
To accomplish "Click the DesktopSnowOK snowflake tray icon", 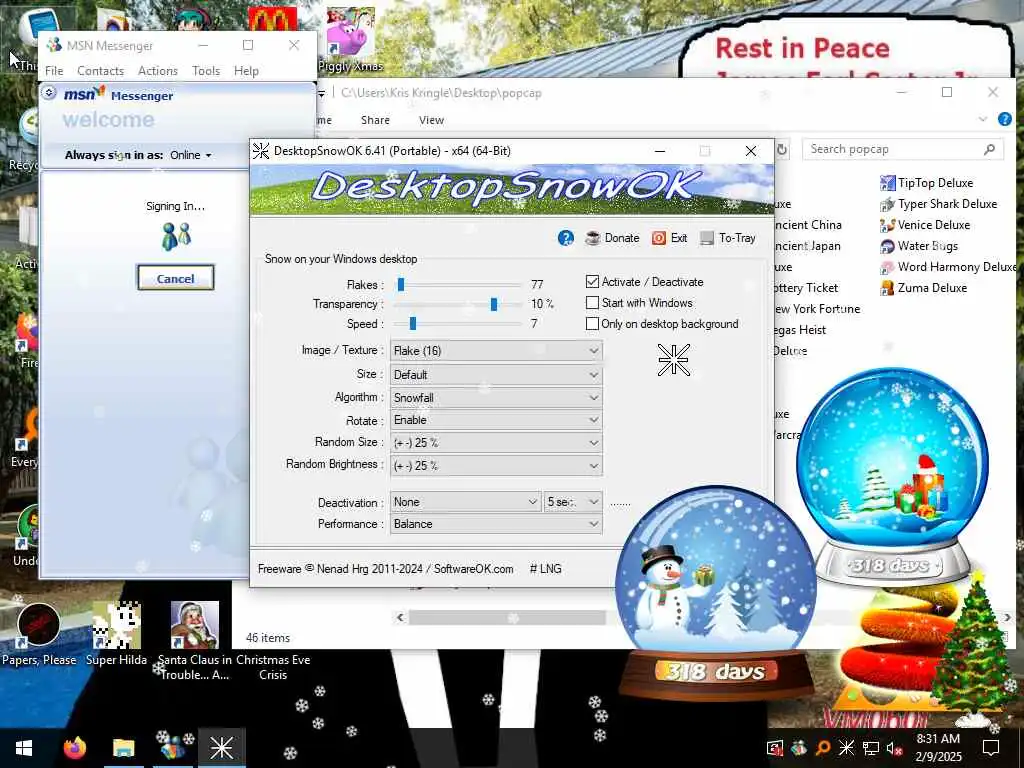I will 846,748.
